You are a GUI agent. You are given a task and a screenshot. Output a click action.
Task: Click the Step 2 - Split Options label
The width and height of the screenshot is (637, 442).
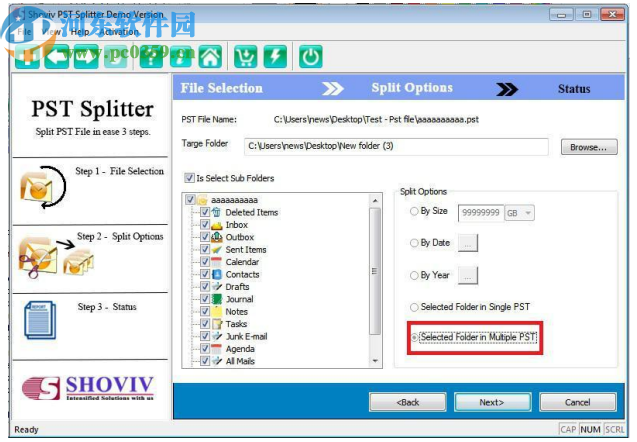point(120,236)
